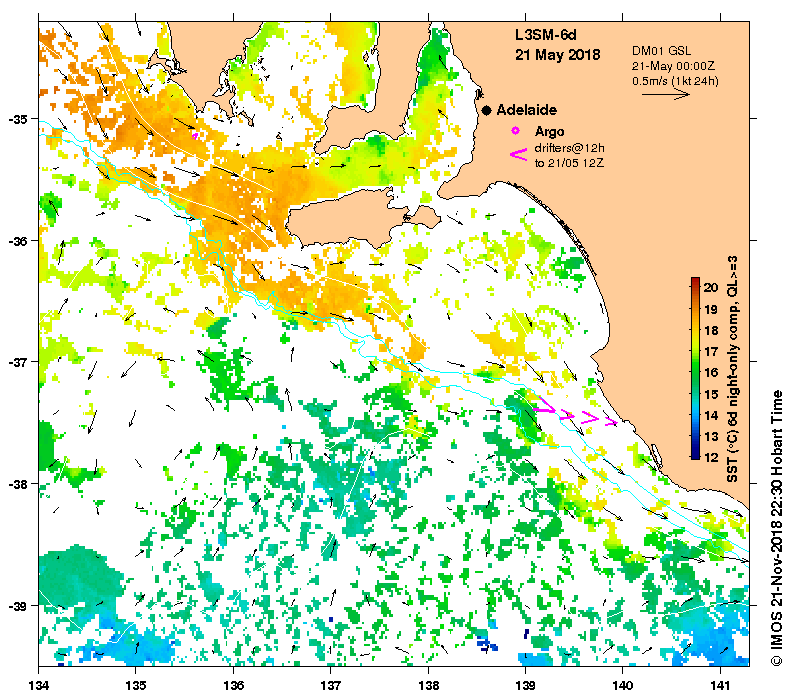Click the SST colorbar axis title
The image size is (791, 700).
[732, 369]
